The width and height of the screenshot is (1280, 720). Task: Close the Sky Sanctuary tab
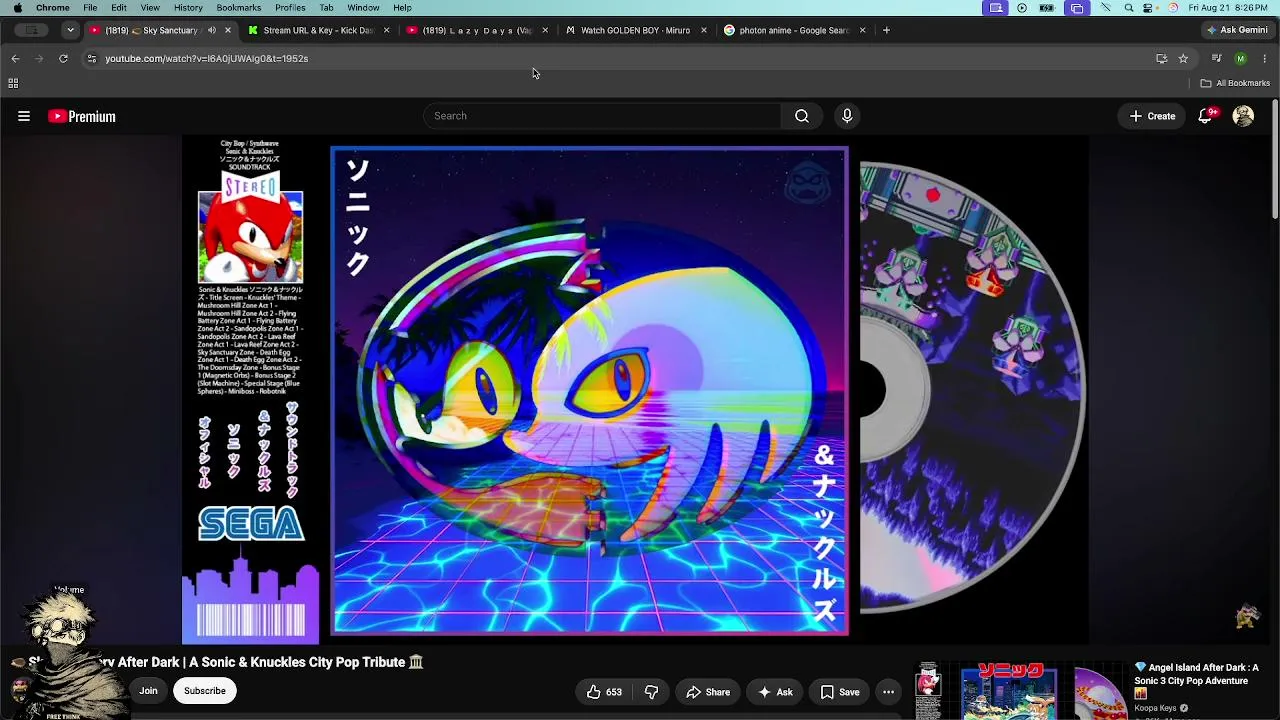click(228, 30)
